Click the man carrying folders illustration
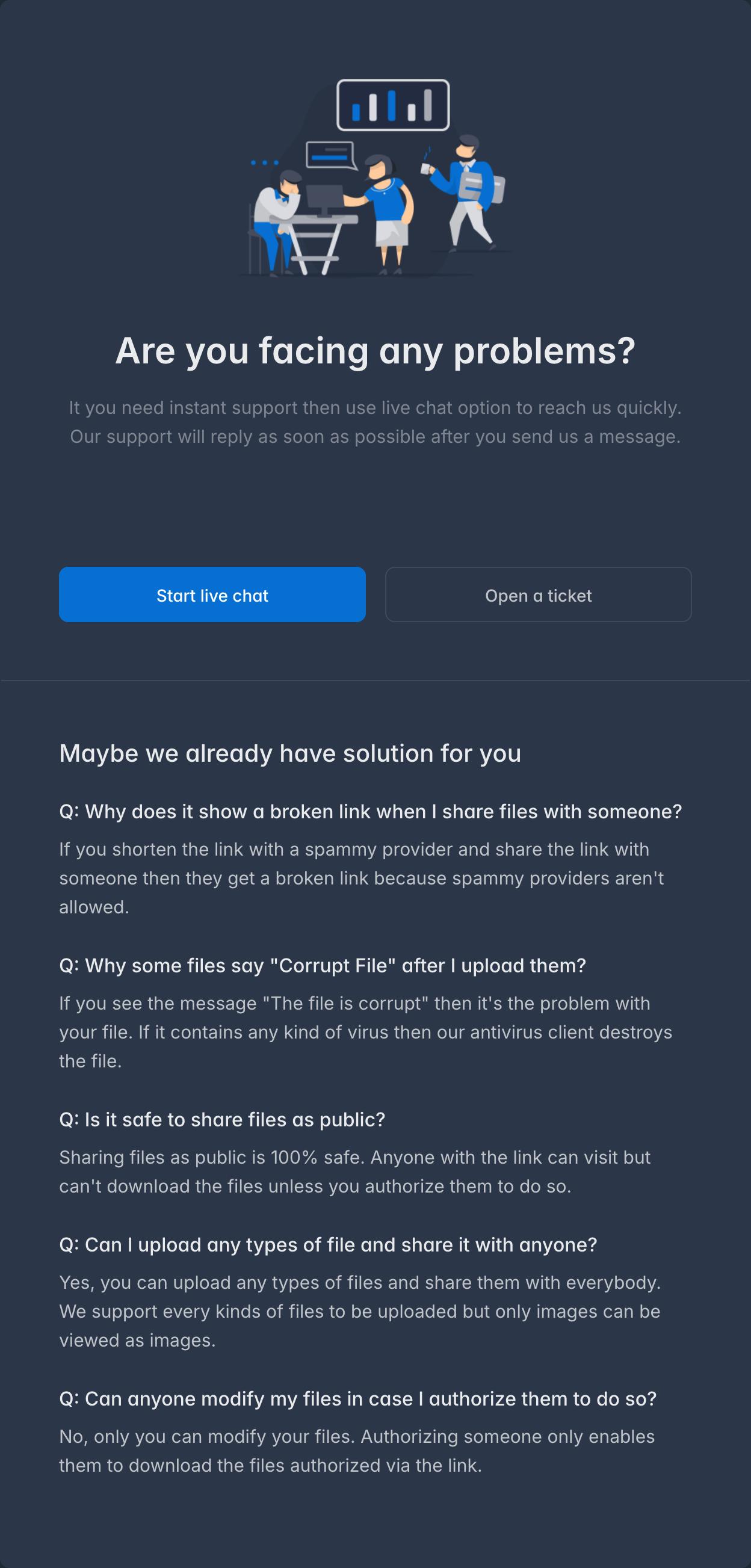 (470, 193)
